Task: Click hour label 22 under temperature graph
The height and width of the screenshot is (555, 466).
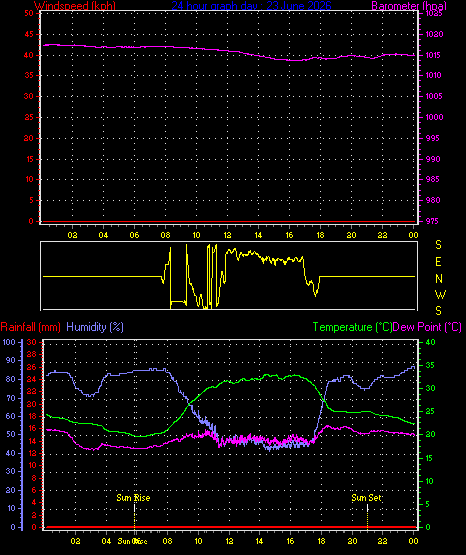Action: click(382, 541)
